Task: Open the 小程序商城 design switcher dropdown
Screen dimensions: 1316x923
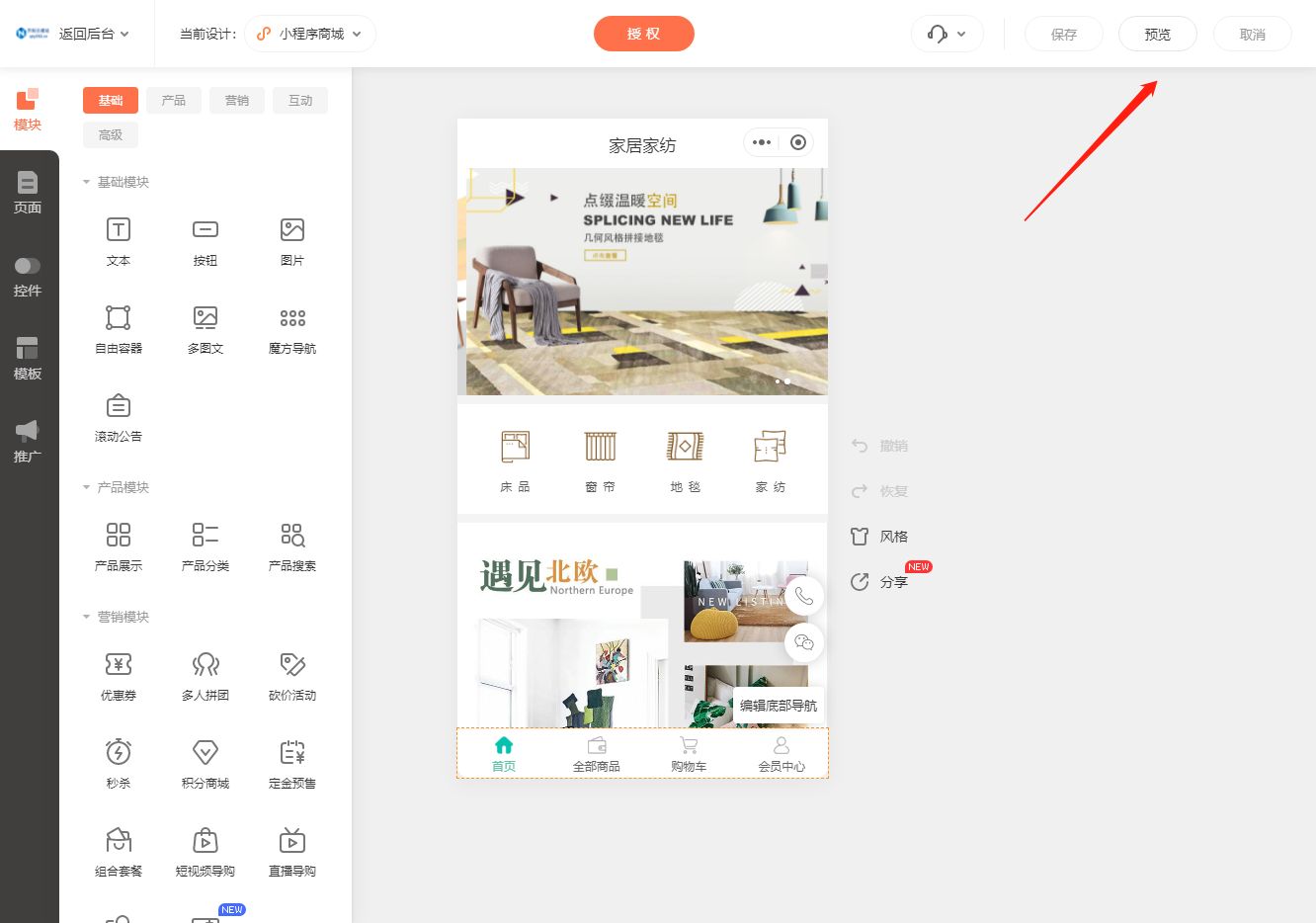Action: coord(310,33)
